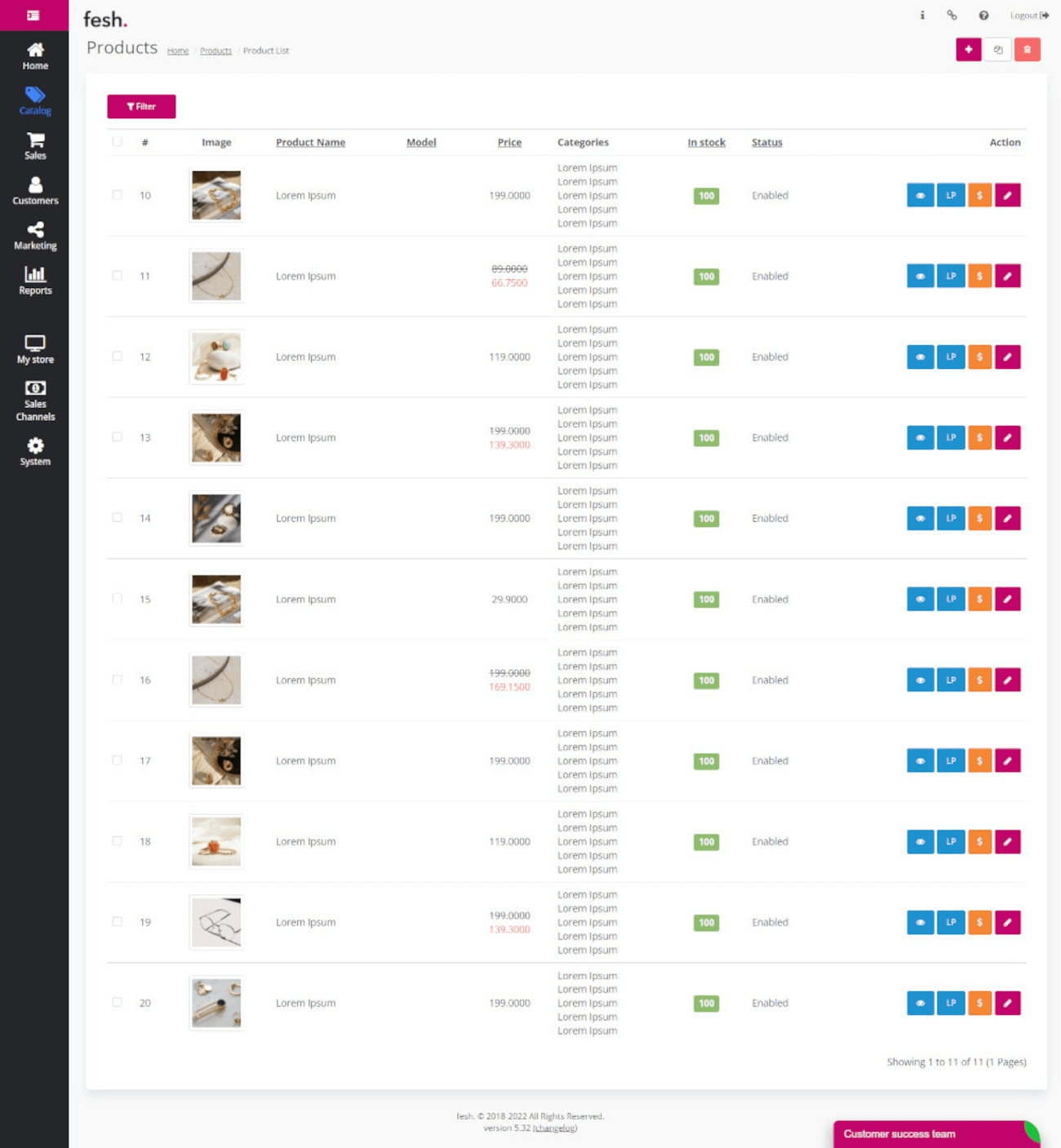The width and height of the screenshot is (1061, 1148).
Task: Tick the checkbox for product 20
Action: point(118,1003)
